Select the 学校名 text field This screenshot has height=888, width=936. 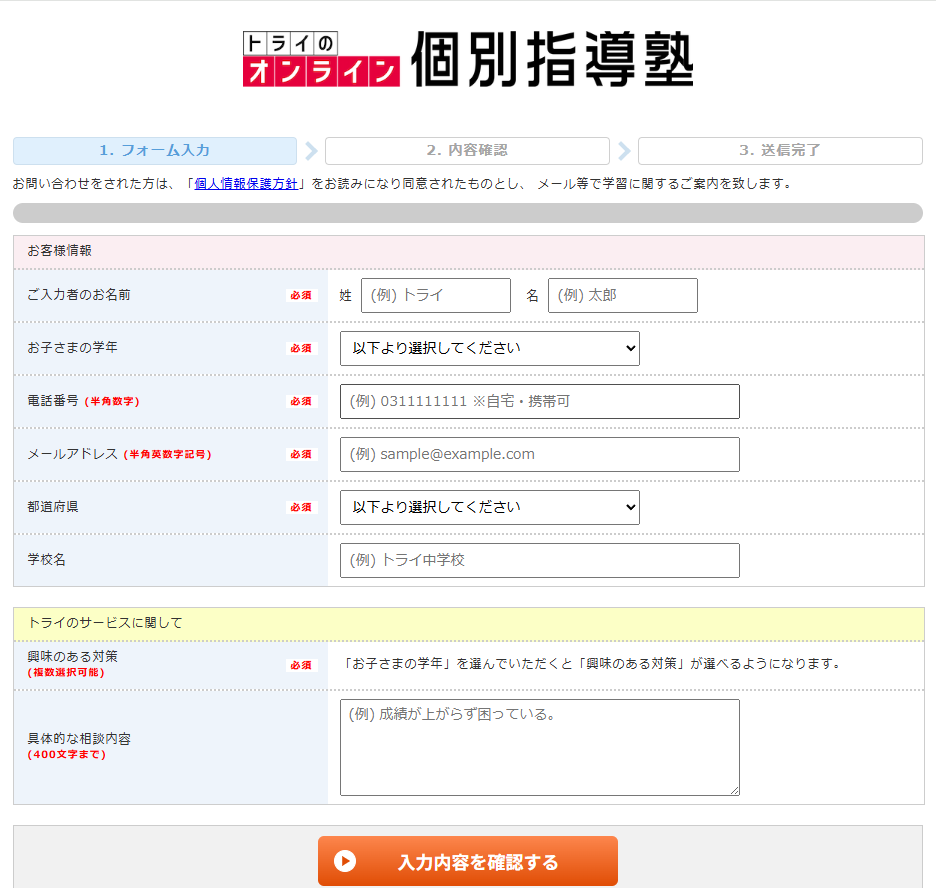pos(539,560)
